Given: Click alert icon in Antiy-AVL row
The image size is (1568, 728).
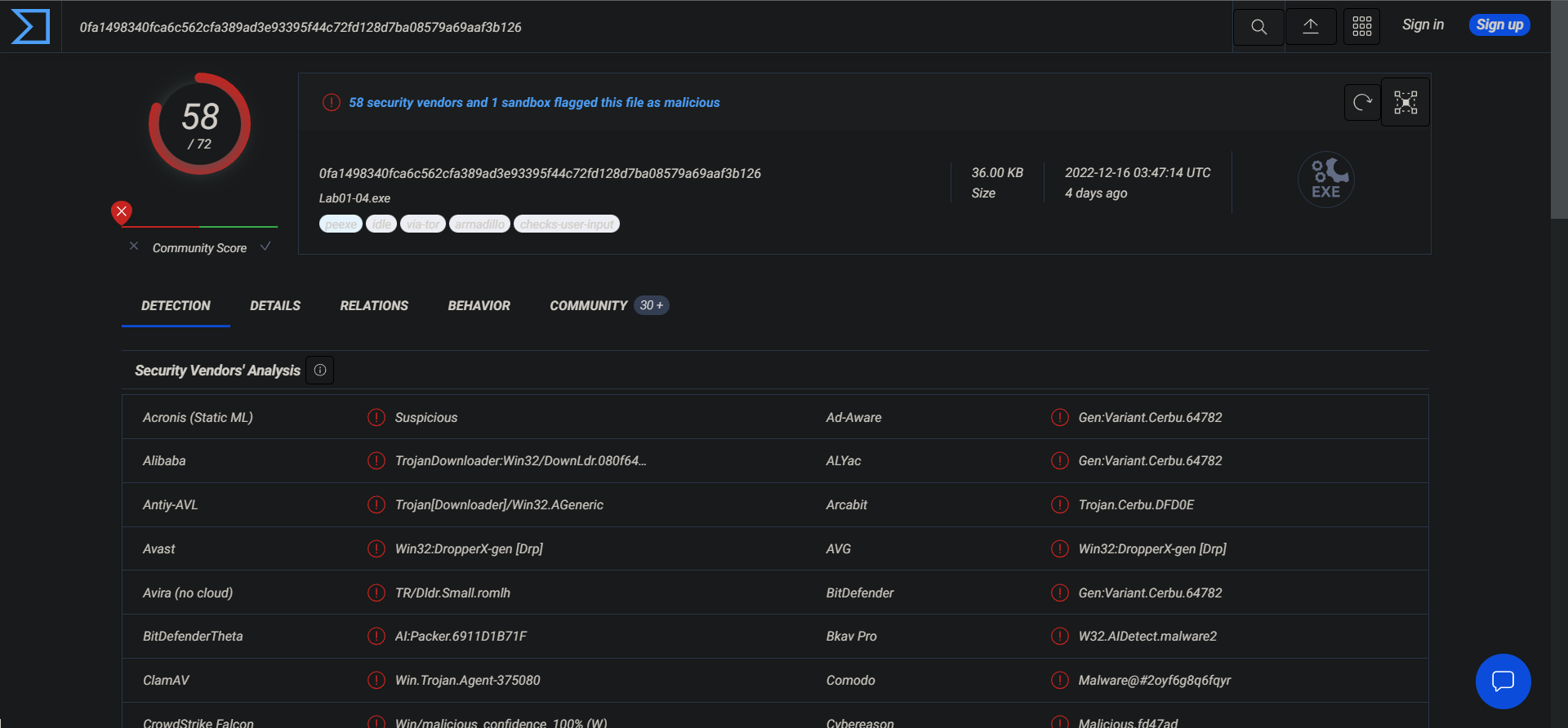Looking at the screenshot, I should click(376, 505).
